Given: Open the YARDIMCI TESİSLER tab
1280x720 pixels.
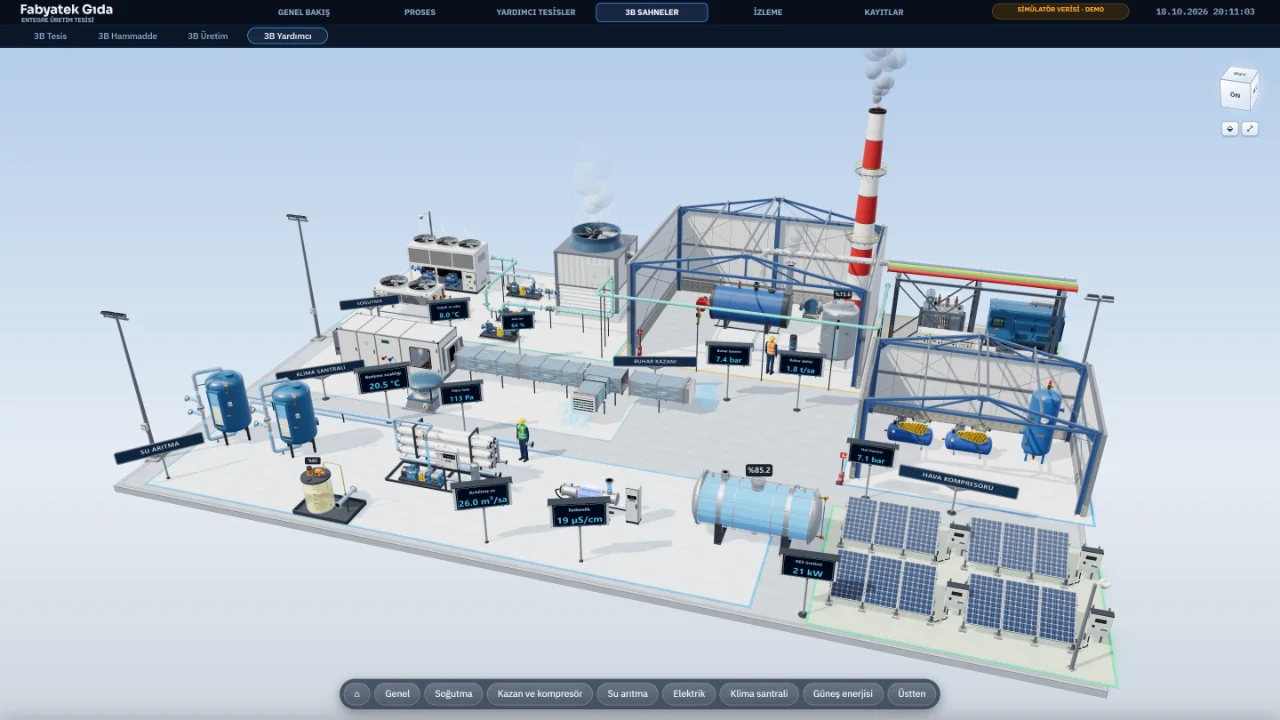Looking at the screenshot, I should 536,12.
